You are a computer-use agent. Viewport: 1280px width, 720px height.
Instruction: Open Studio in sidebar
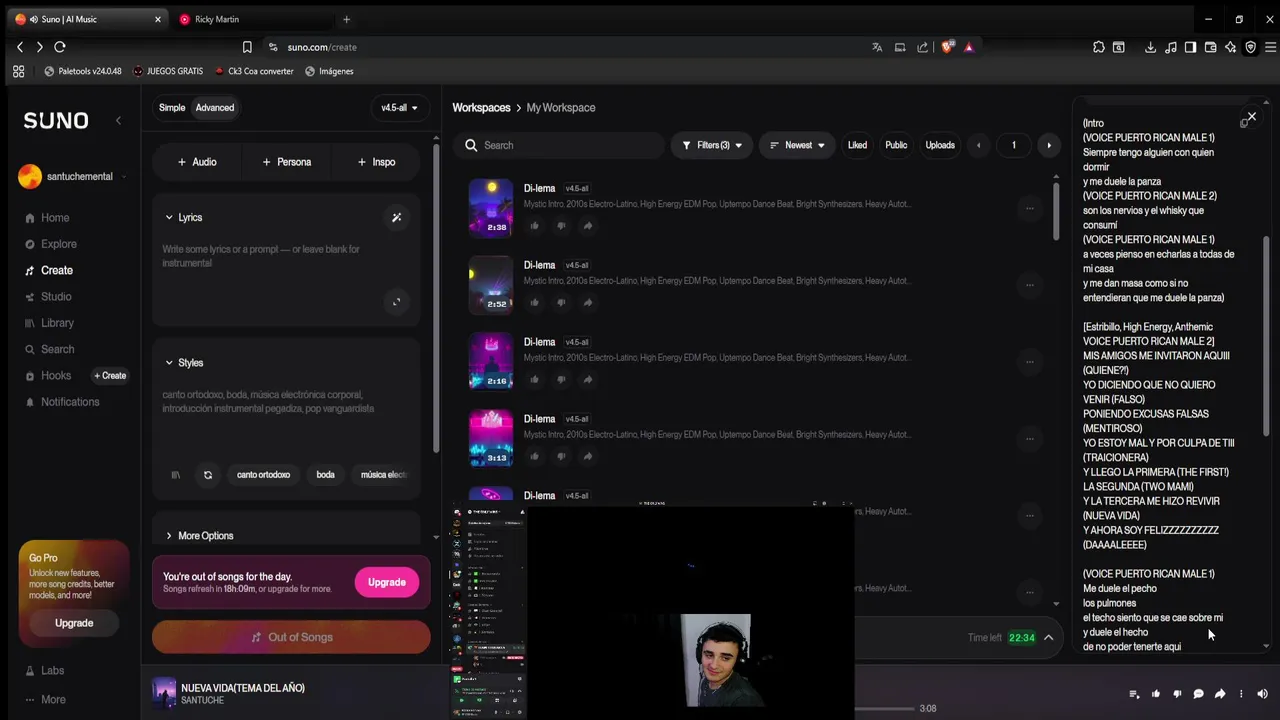pyautogui.click(x=48, y=297)
